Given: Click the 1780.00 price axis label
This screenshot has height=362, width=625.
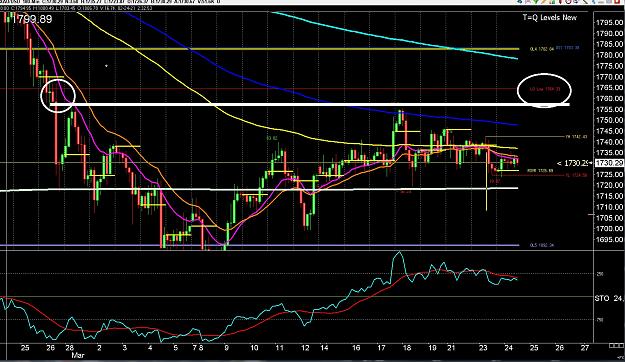Looking at the screenshot, I should (609, 55).
